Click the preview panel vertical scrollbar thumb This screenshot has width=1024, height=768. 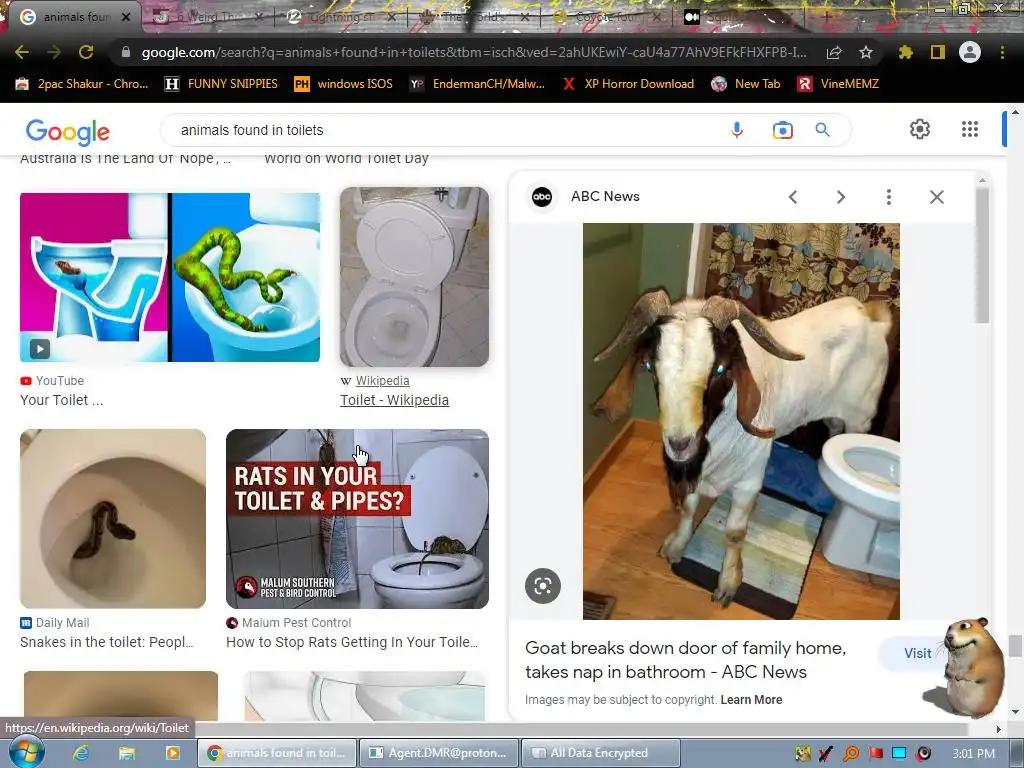click(982, 255)
